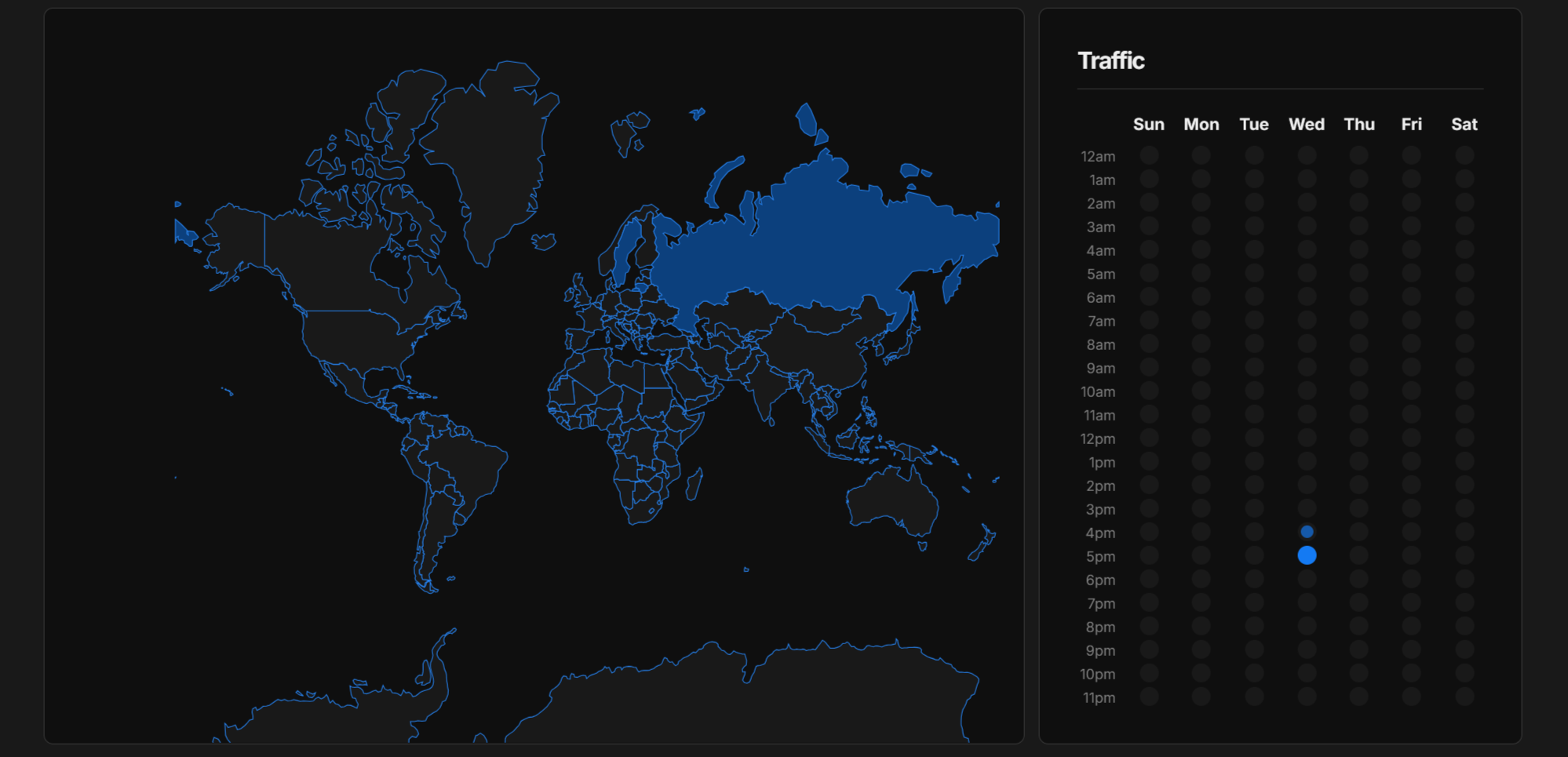
Task: Click the dim blue Wed 4pm traffic dot
Action: tap(1307, 532)
